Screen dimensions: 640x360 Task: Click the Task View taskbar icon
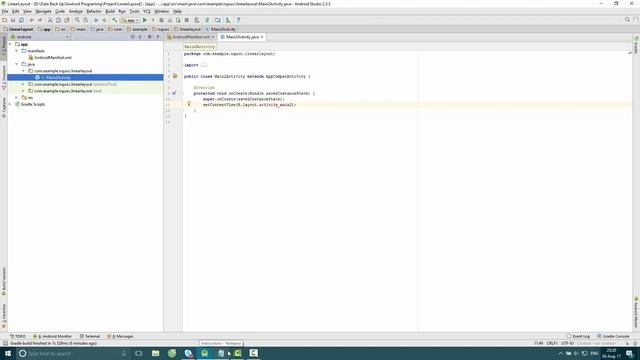[139, 353]
